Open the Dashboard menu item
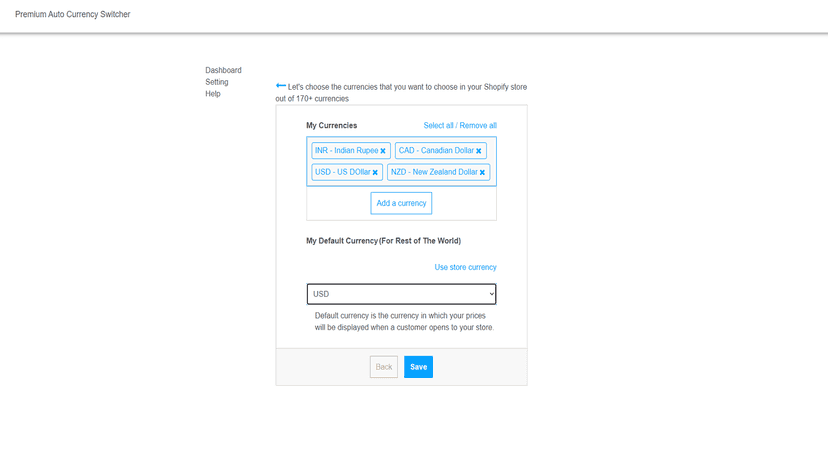This screenshot has height=466, width=828. 223,70
